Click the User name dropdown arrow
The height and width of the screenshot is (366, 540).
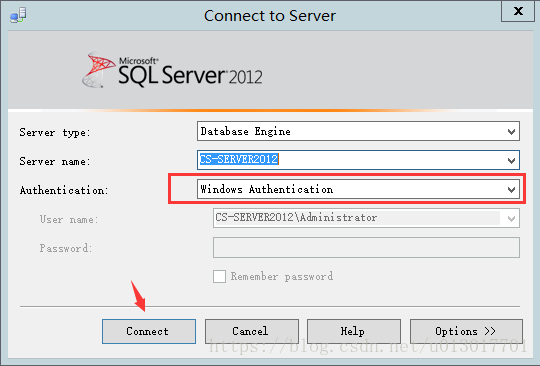click(511, 218)
